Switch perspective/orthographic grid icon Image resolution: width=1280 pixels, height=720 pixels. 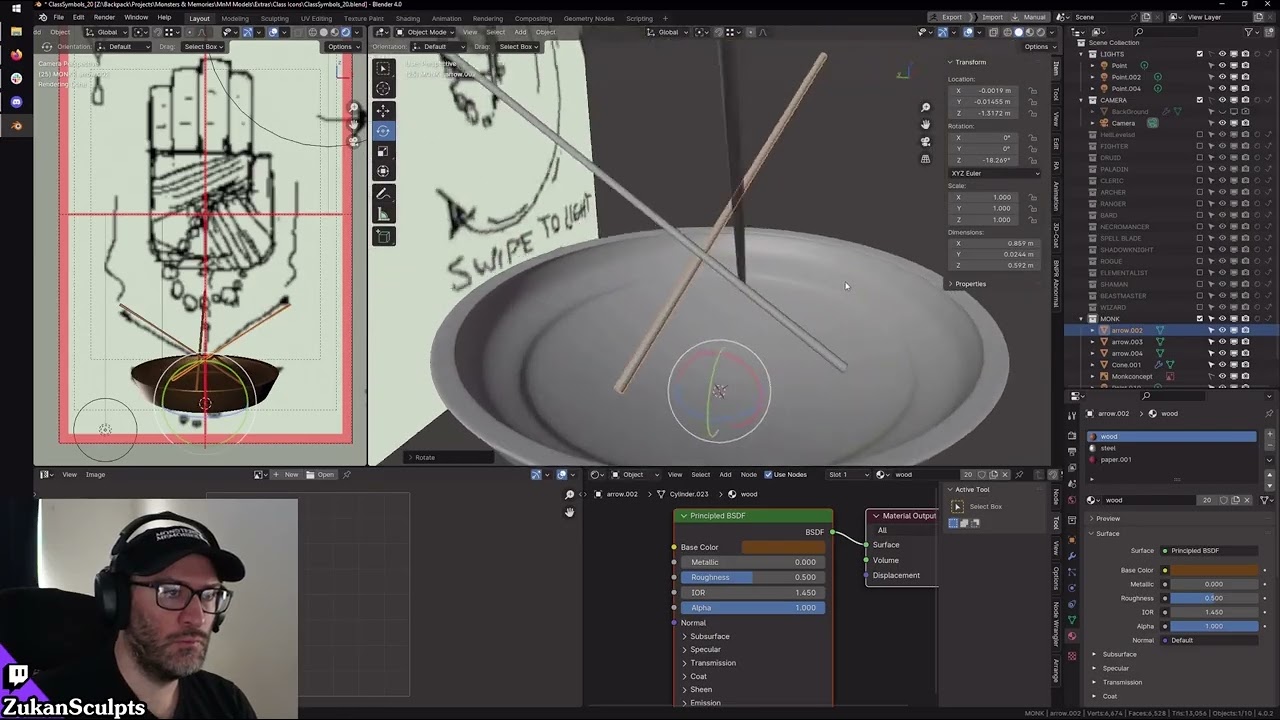(925, 158)
